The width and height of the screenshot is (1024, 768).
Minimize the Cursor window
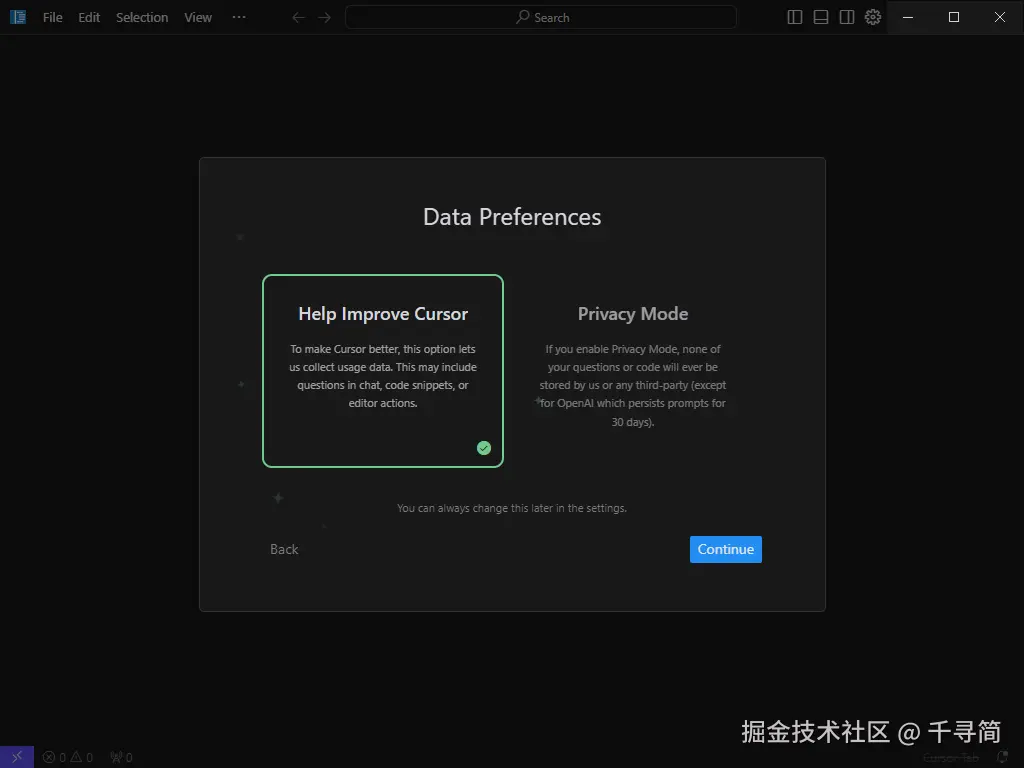click(908, 18)
